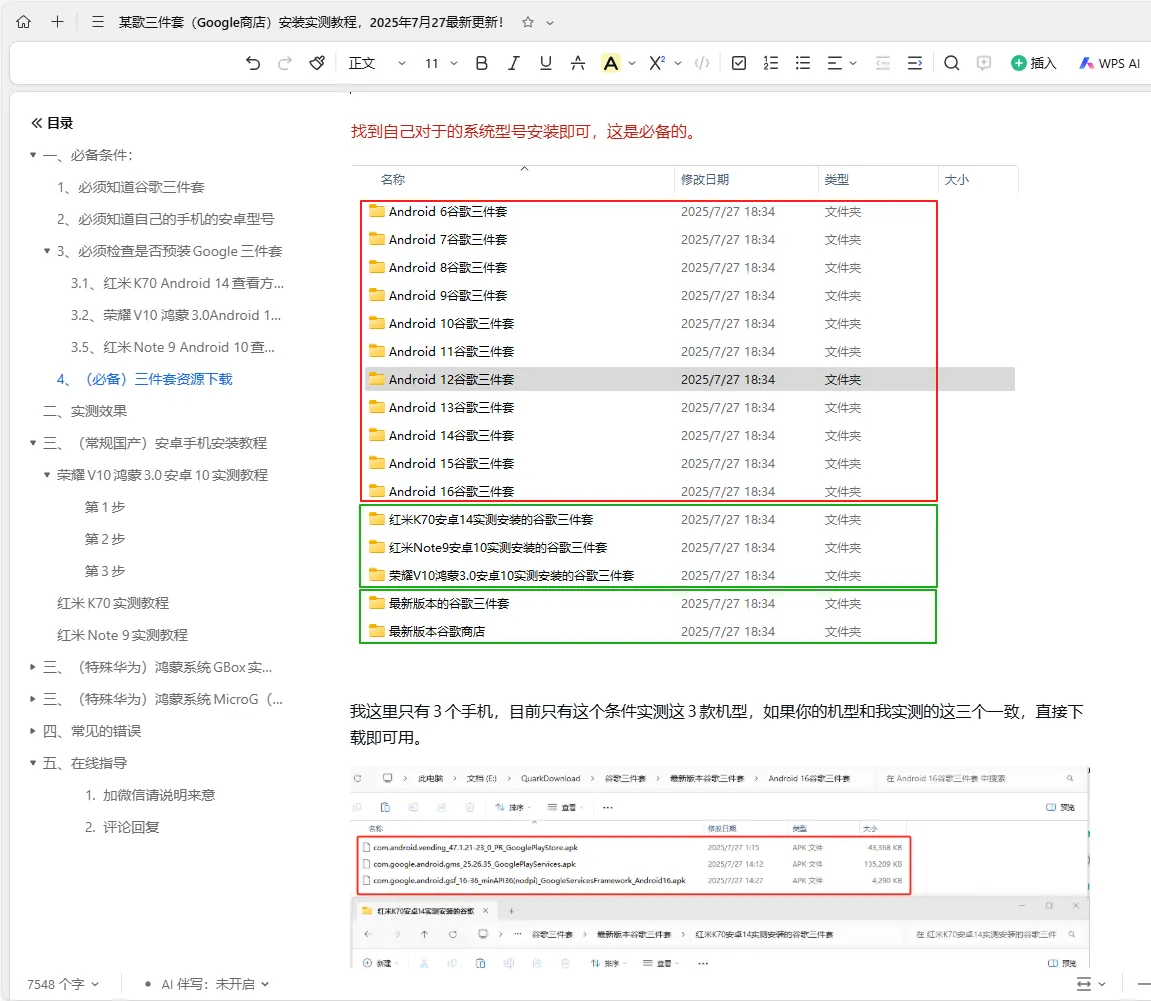
Task: Go to home icon in title bar
Action: [x=24, y=21]
